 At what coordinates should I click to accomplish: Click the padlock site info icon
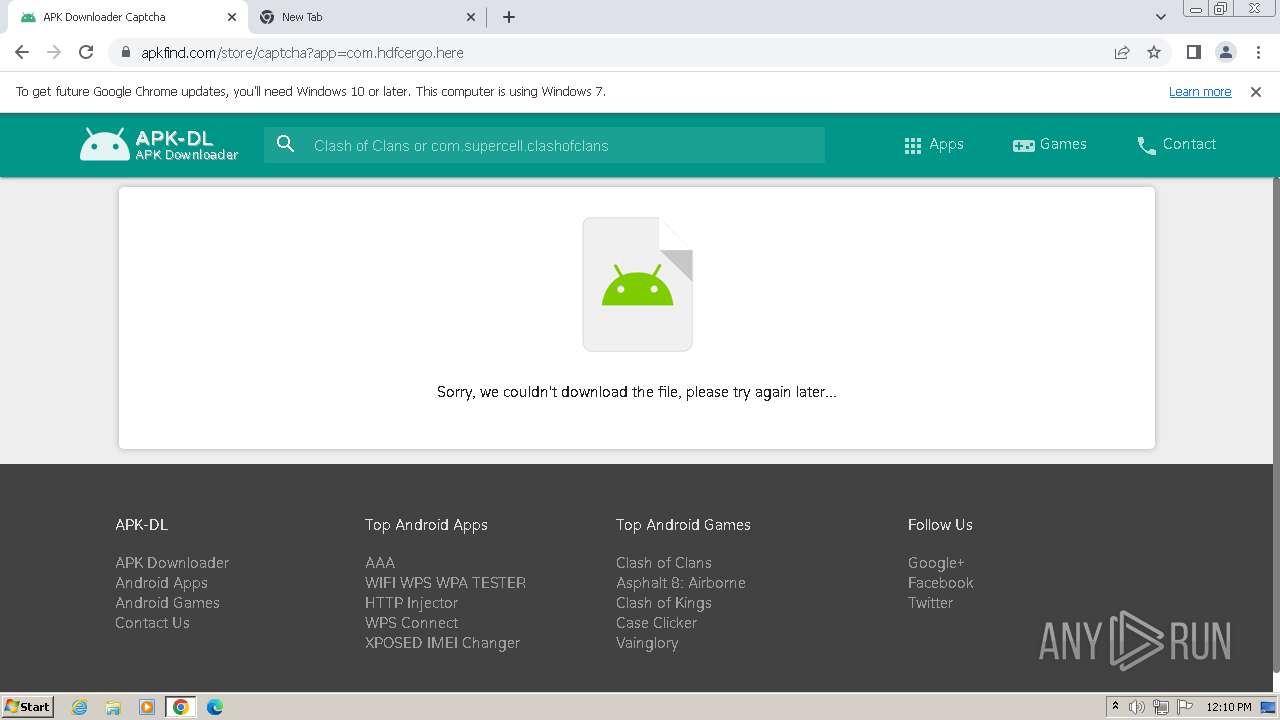(126, 52)
